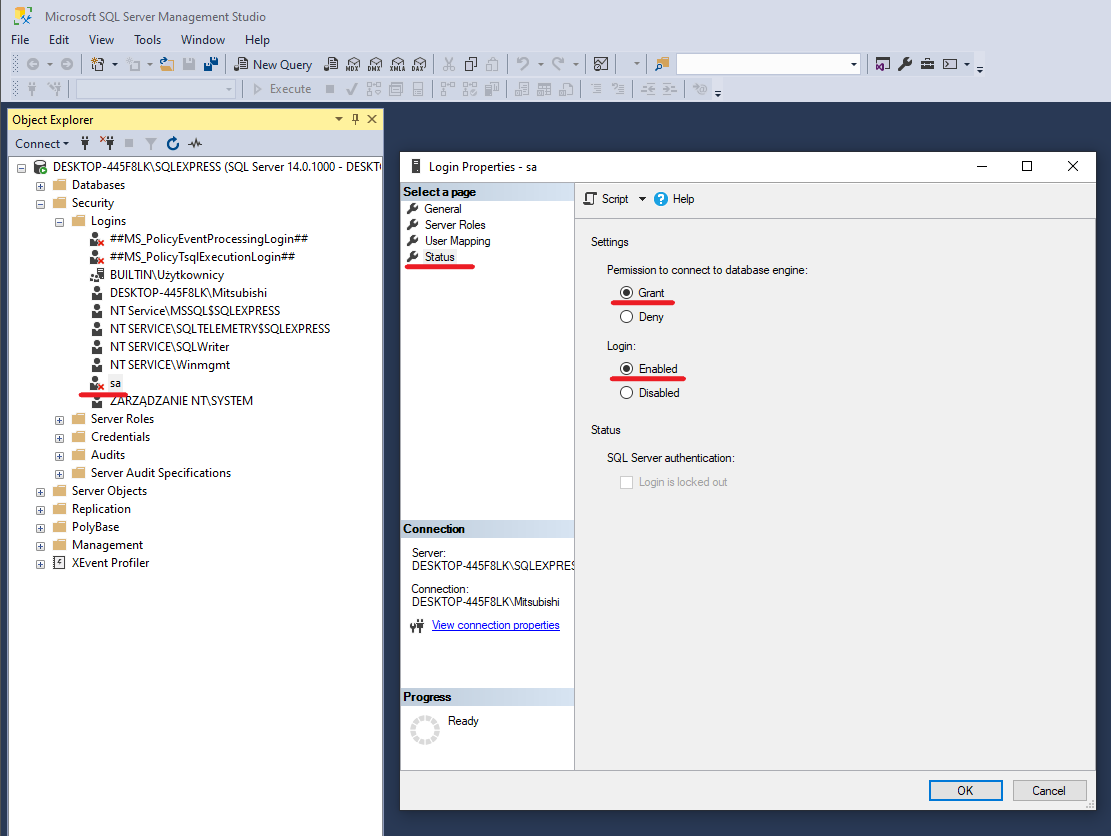The image size is (1111, 836).
Task: Click Connect Object Explorer plug icon
Action: pos(85,143)
